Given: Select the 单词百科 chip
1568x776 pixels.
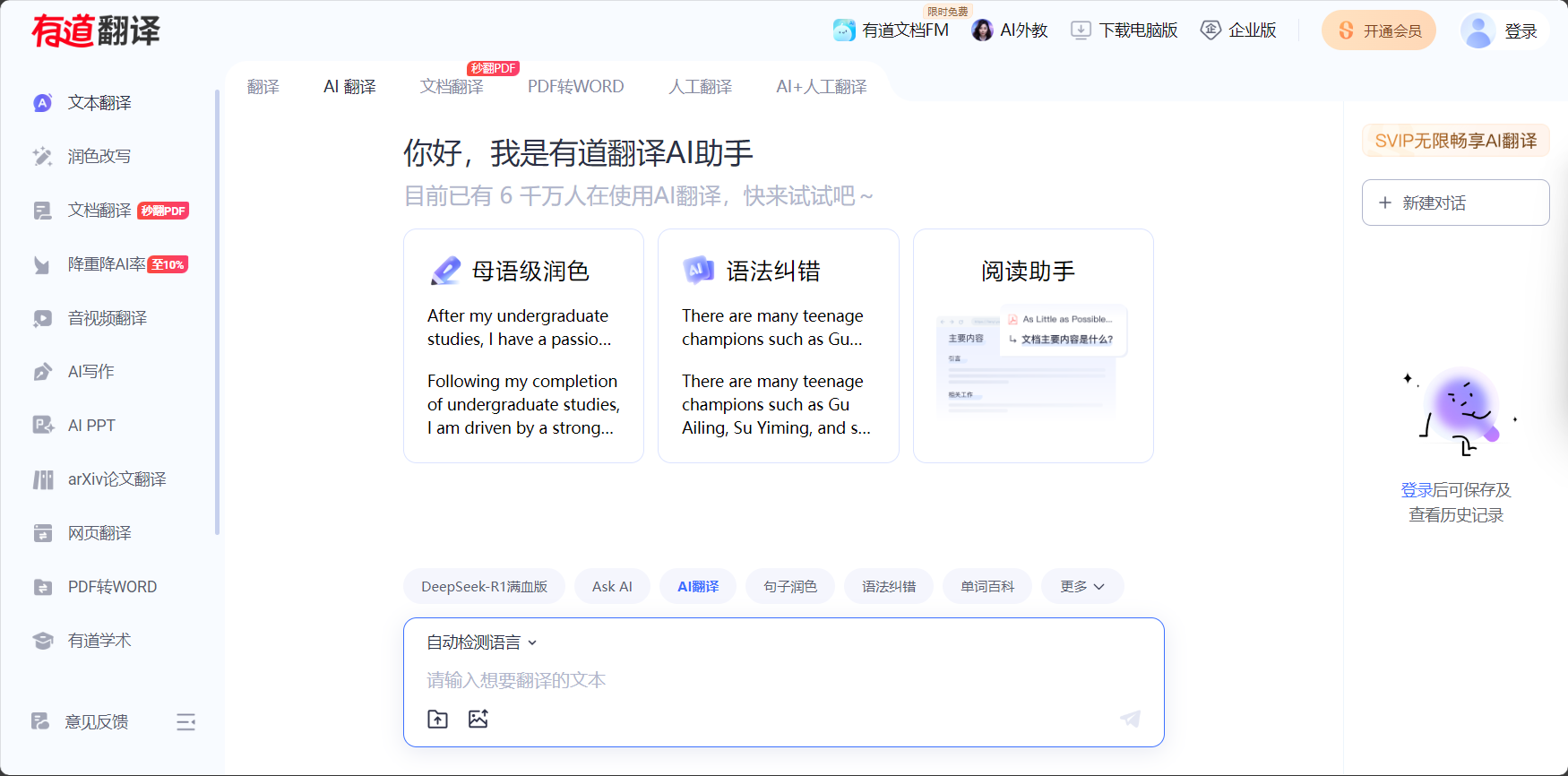Looking at the screenshot, I should pos(987,586).
